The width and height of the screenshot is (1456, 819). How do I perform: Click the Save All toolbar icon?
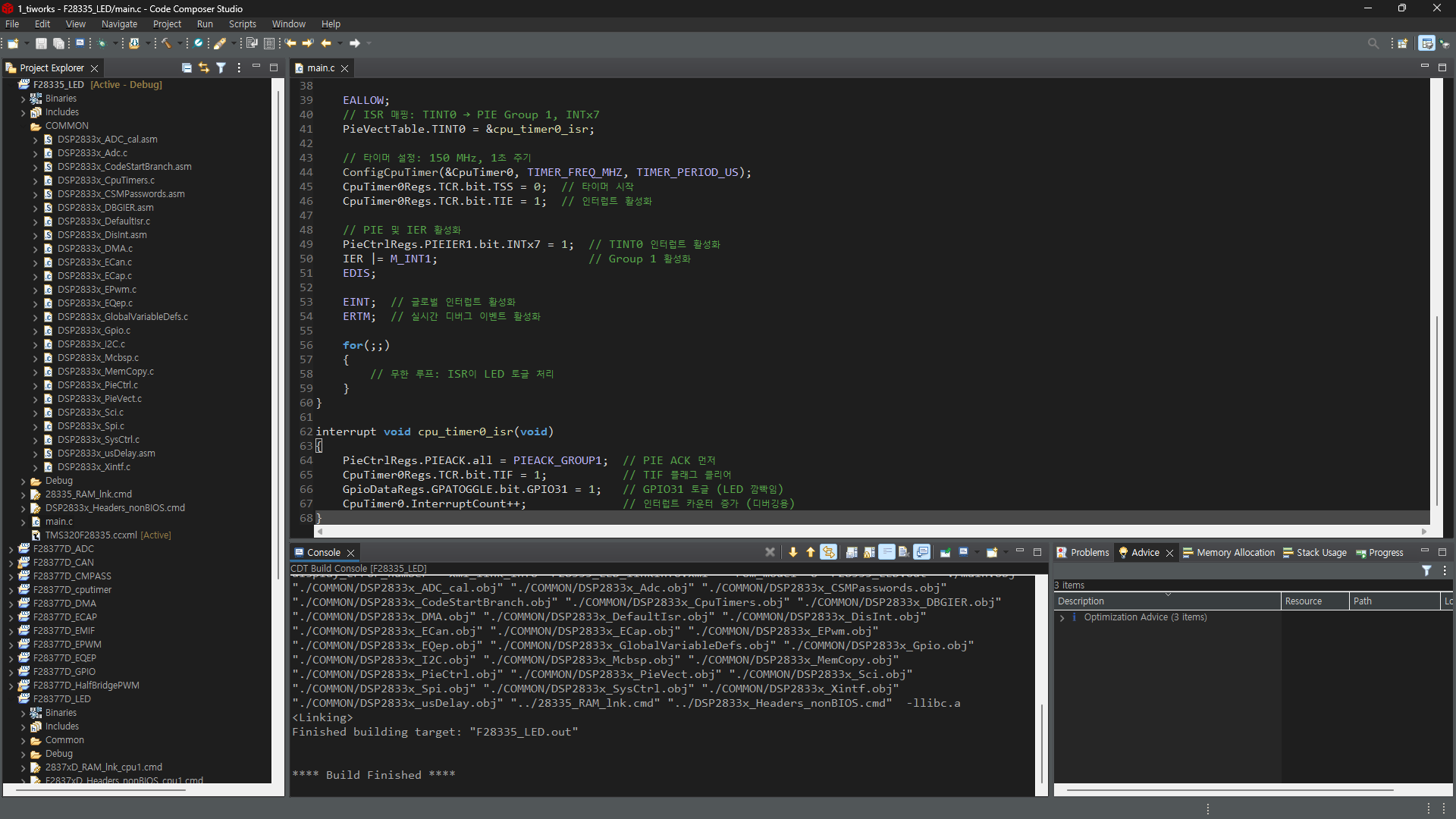58,43
